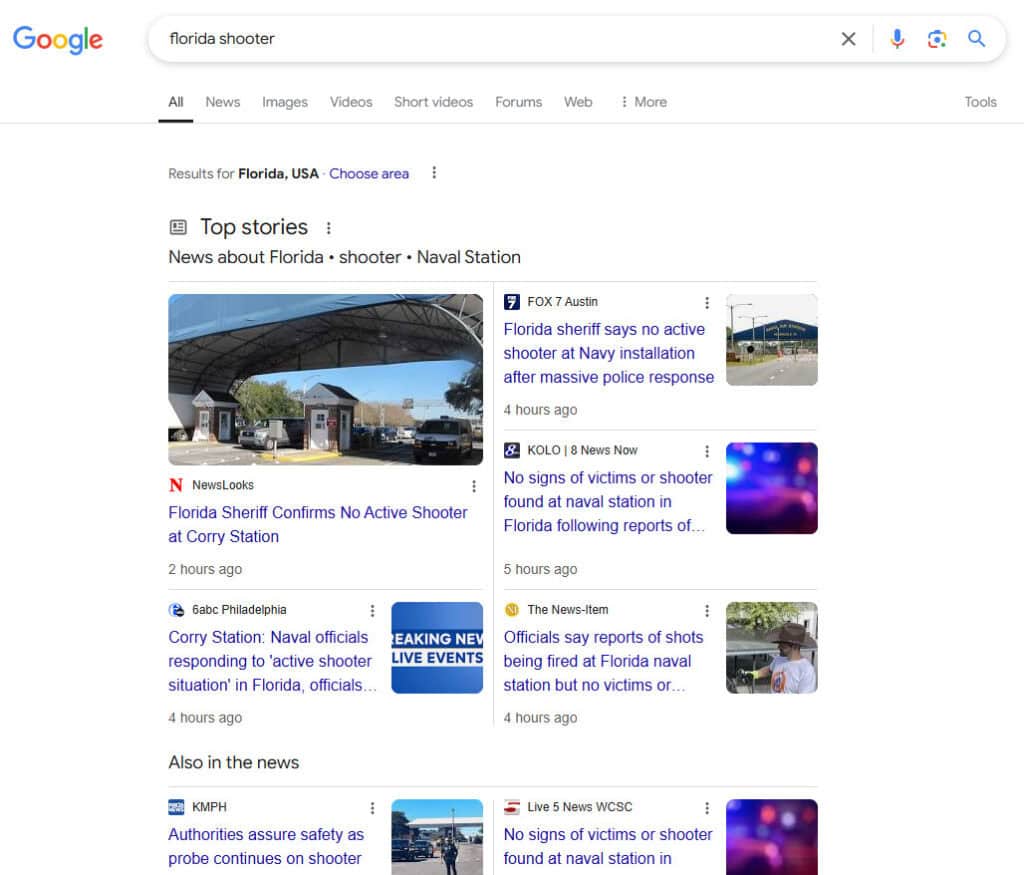Clear the search box with X icon

tap(848, 39)
